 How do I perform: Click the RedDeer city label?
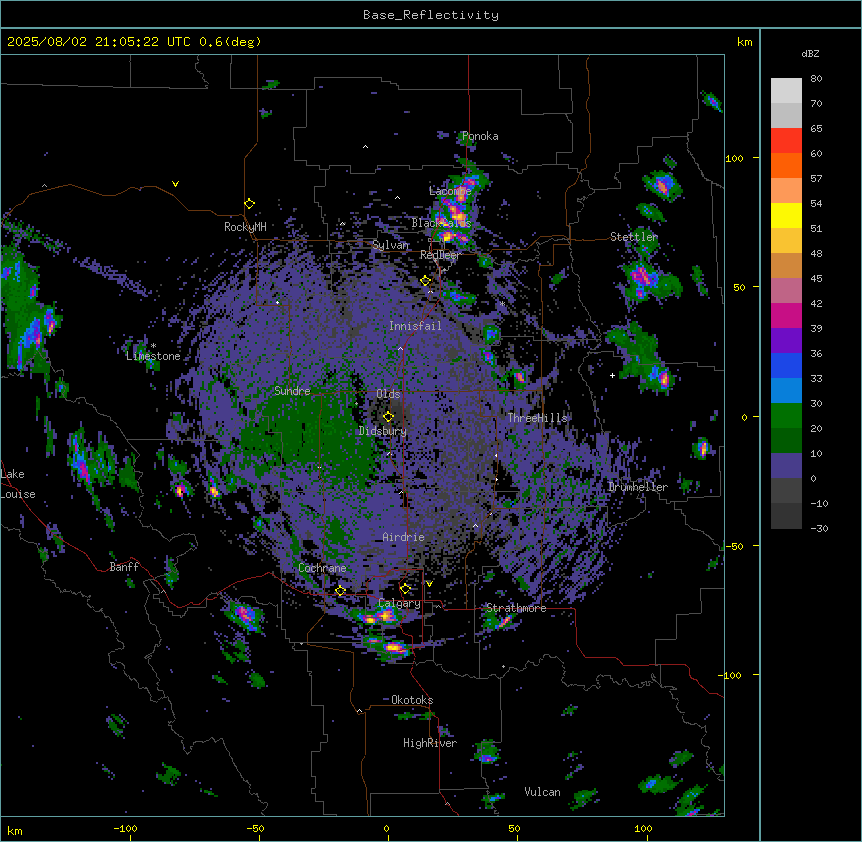pos(440,255)
